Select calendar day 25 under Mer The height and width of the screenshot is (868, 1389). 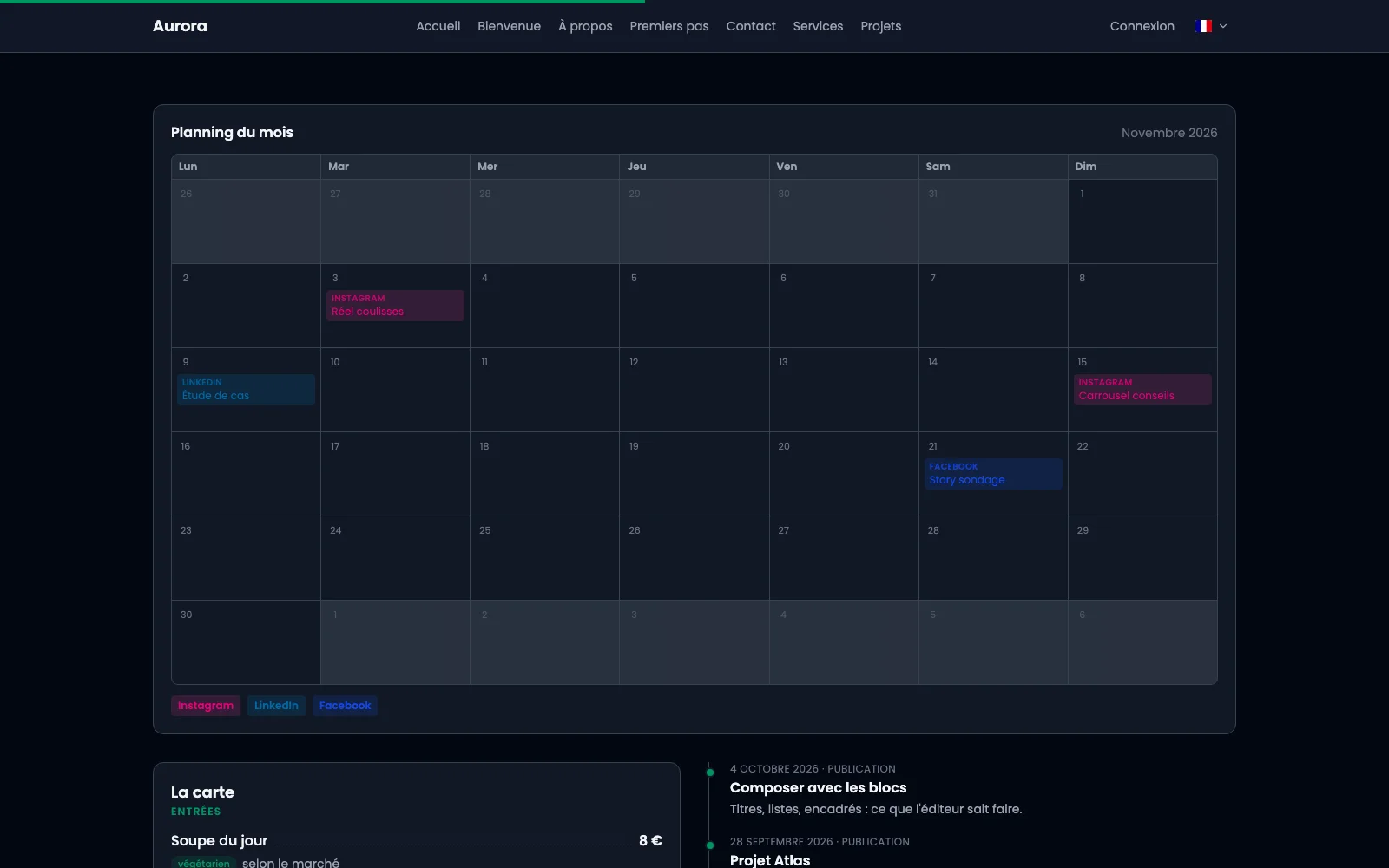(544, 558)
